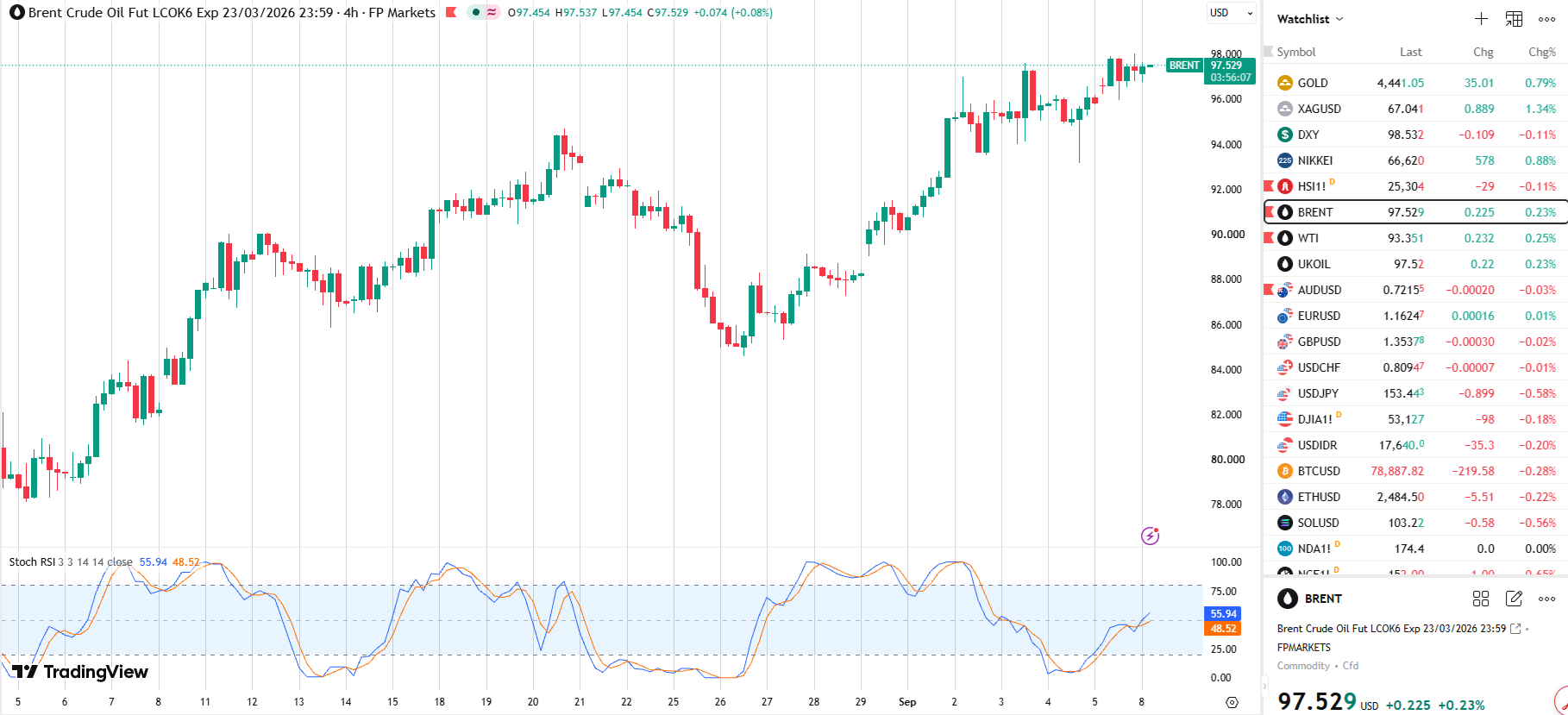Open the USD currency dropdown
The width and height of the screenshot is (1568, 715).
click(x=1232, y=13)
